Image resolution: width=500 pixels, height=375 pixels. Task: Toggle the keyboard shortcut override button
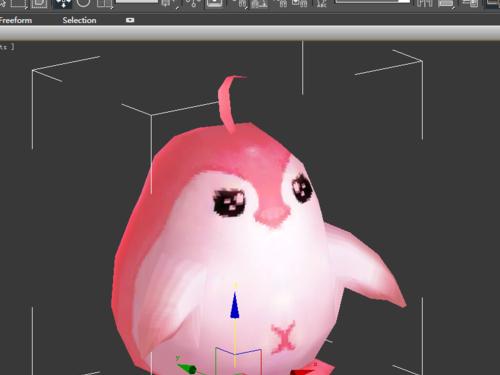pyautogui.click(x=214, y=3)
